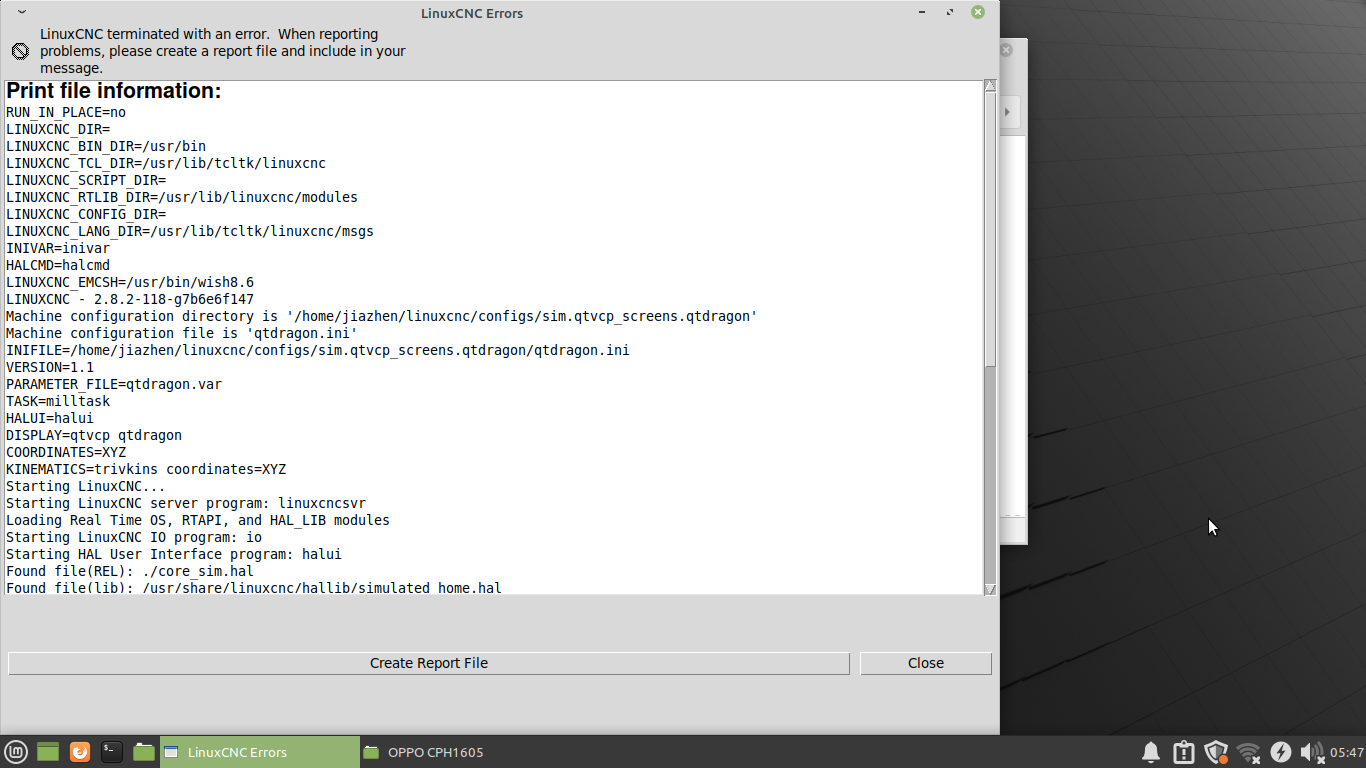Click the 'VERSION=1.1' line
This screenshot has width=1366, height=768.
50,367
